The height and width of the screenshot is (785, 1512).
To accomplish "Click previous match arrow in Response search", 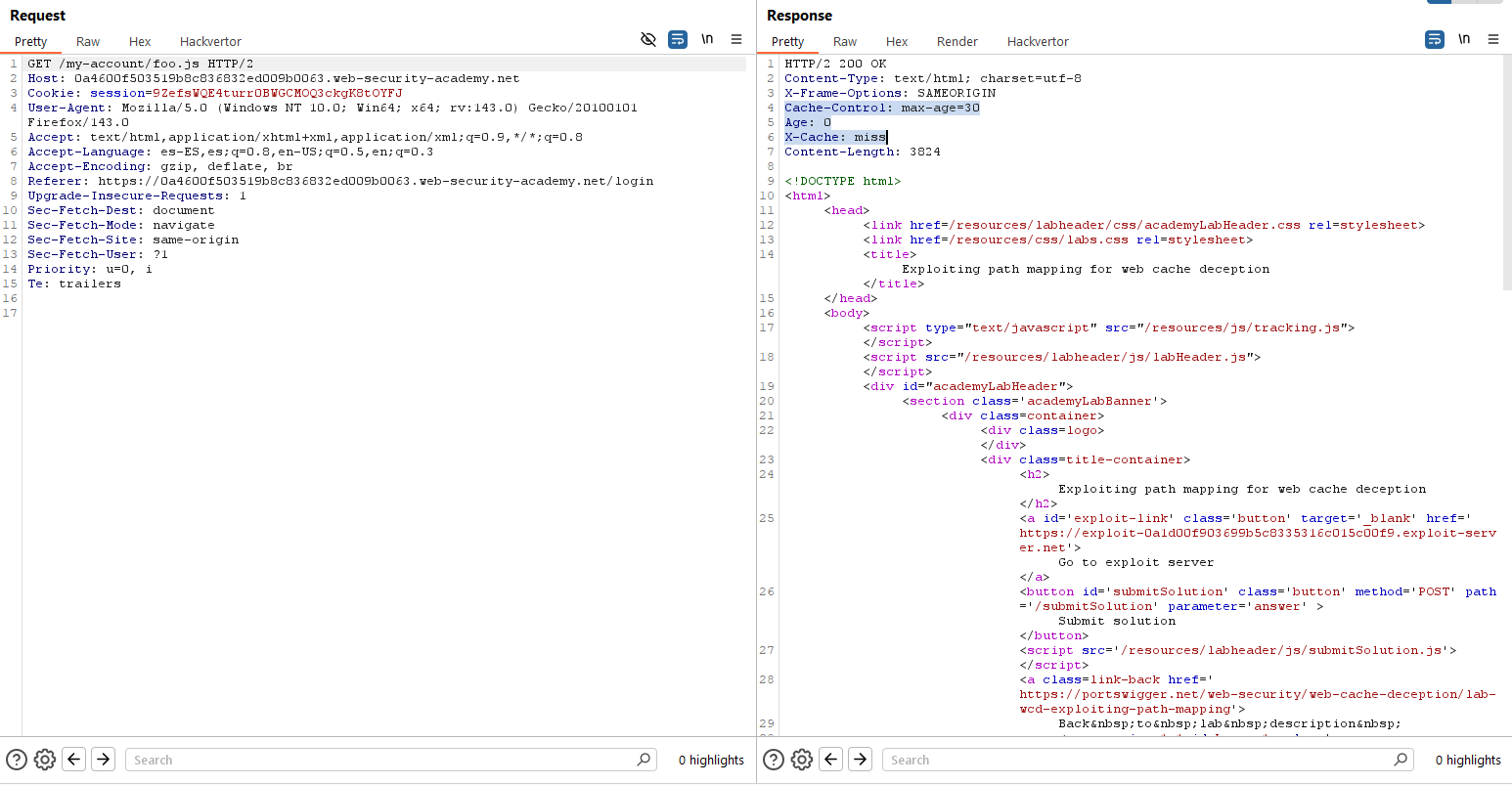I will (831, 760).
